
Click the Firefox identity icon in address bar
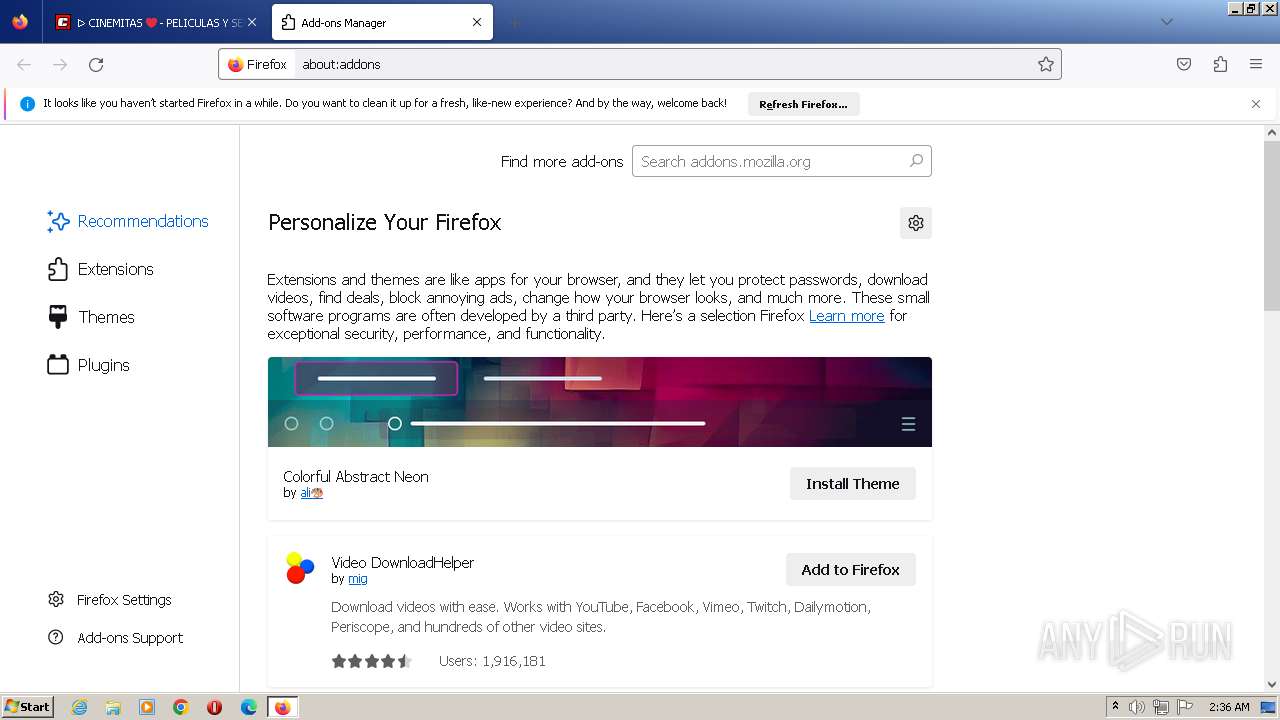[258, 64]
